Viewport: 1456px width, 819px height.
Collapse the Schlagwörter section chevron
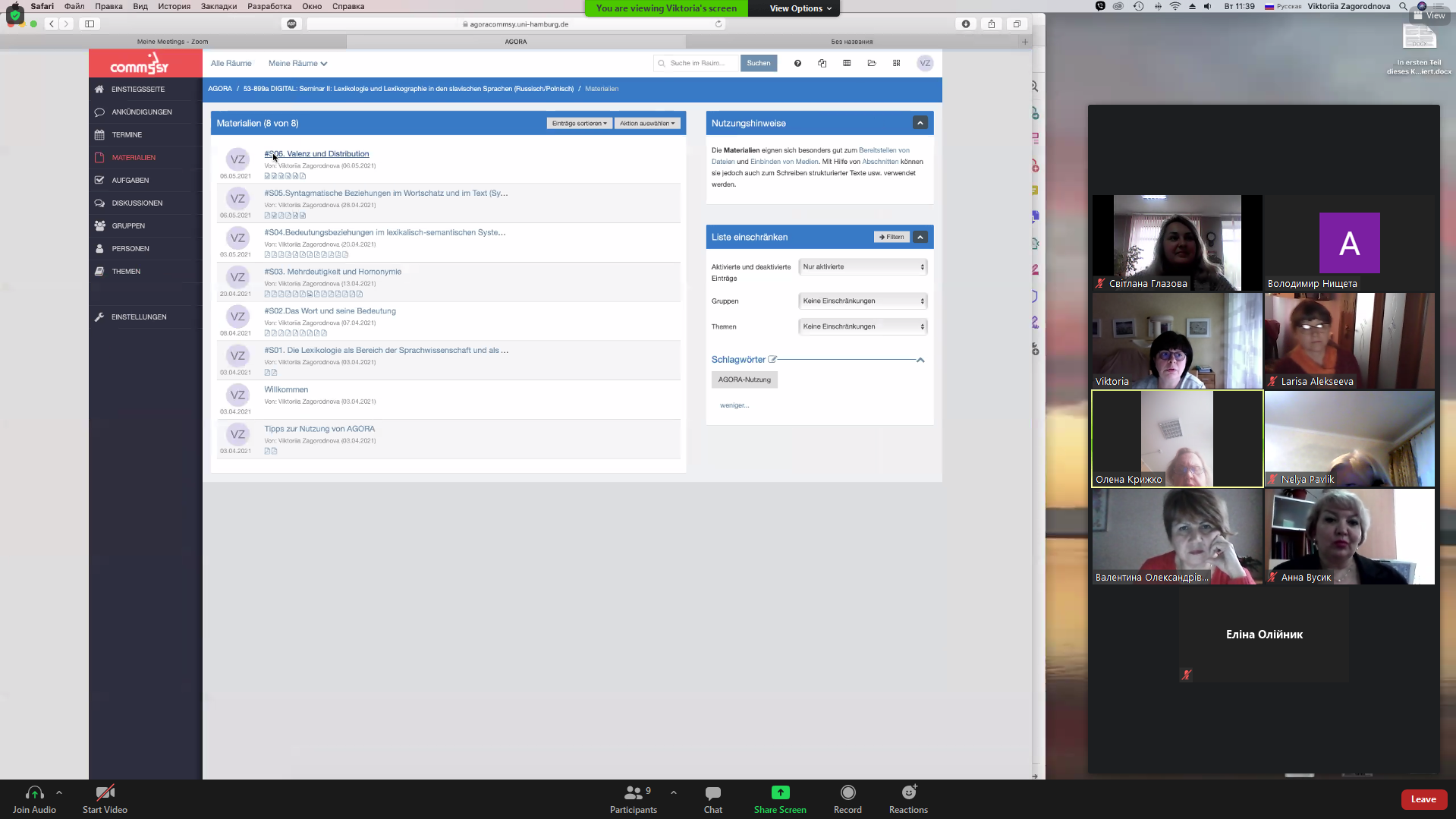click(920, 361)
